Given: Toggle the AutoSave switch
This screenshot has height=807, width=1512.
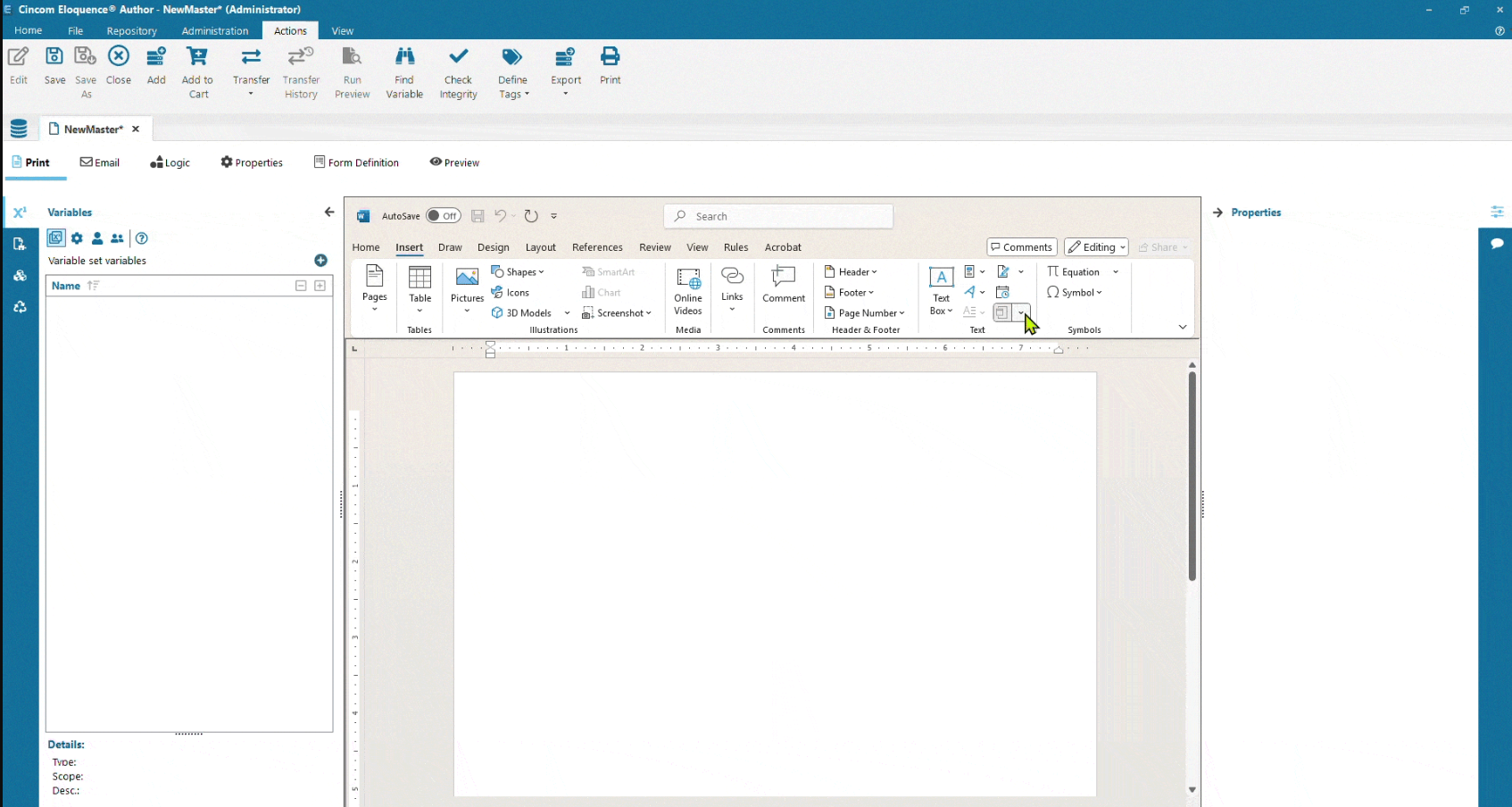Looking at the screenshot, I should pos(443,216).
